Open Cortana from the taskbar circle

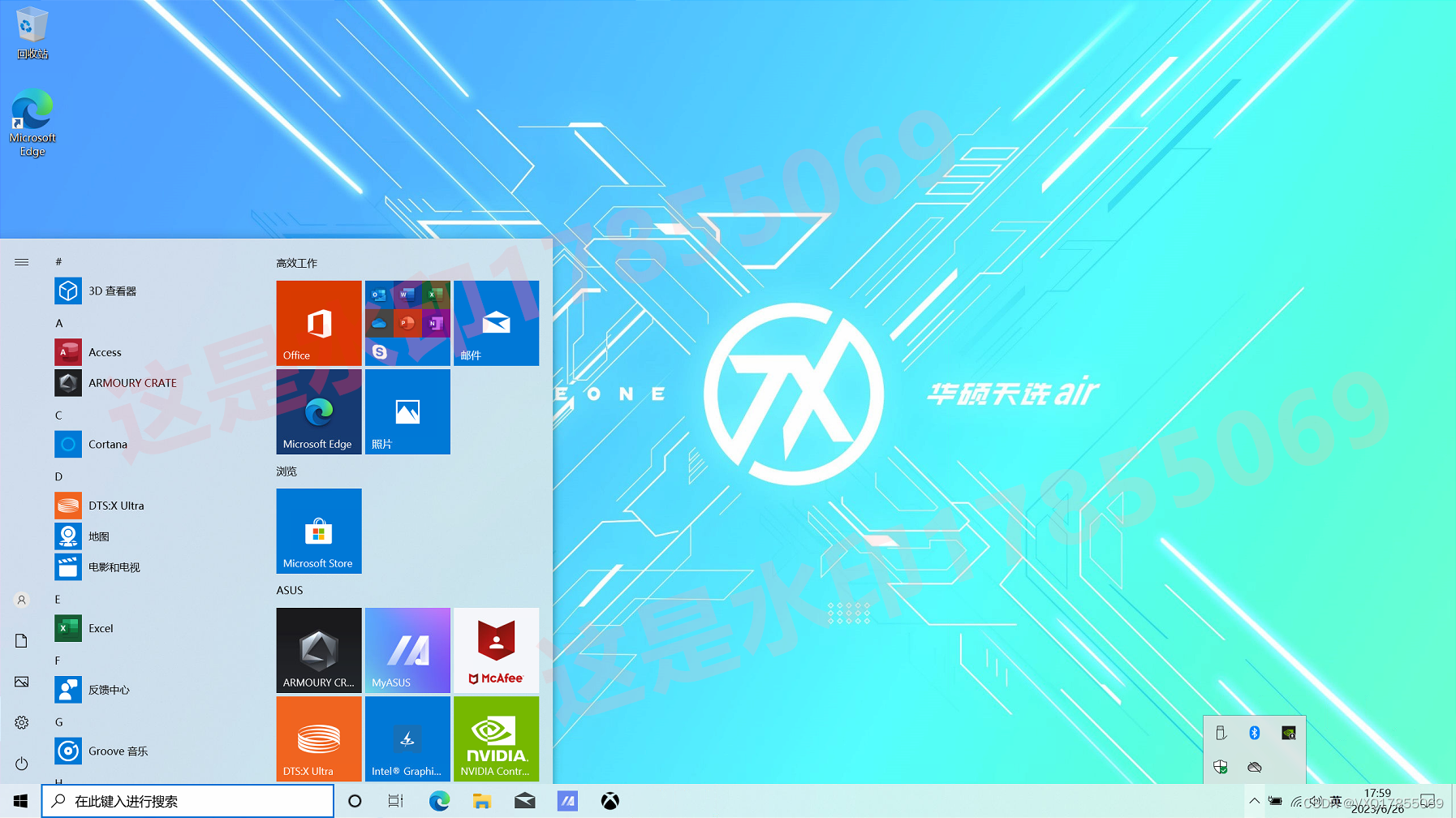[x=355, y=801]
